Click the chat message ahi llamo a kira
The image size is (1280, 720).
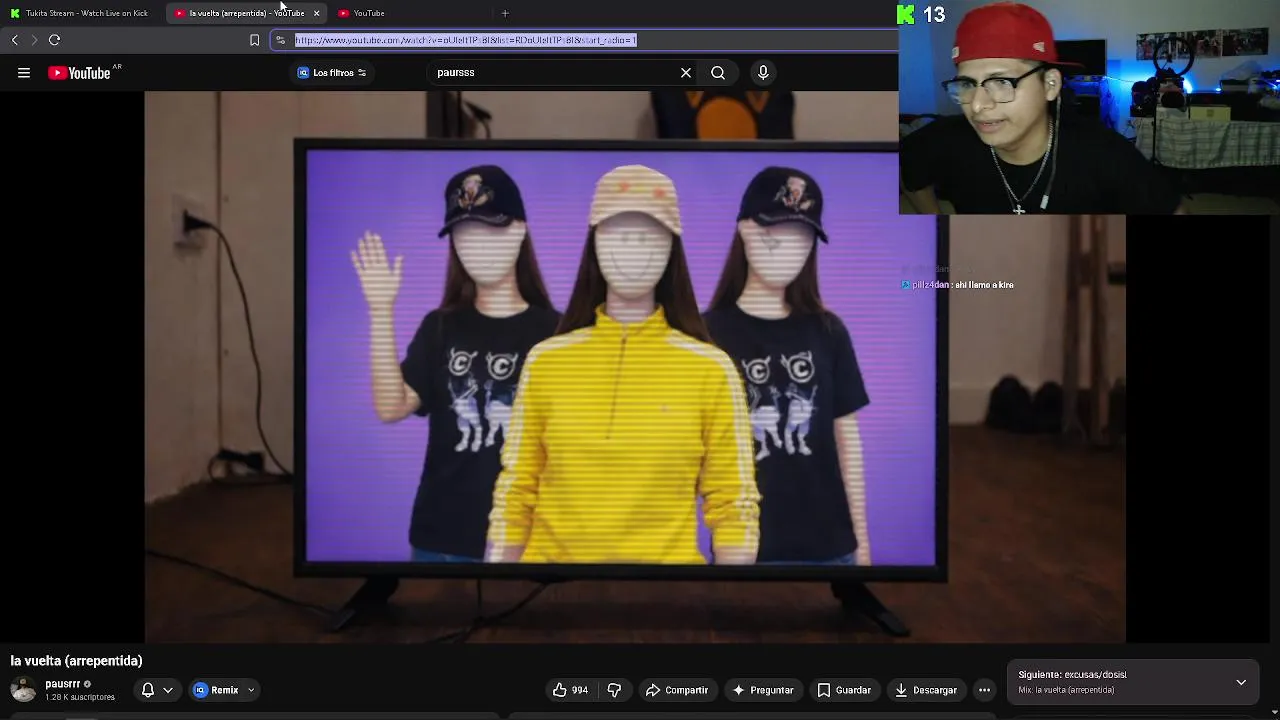[984, 285]
